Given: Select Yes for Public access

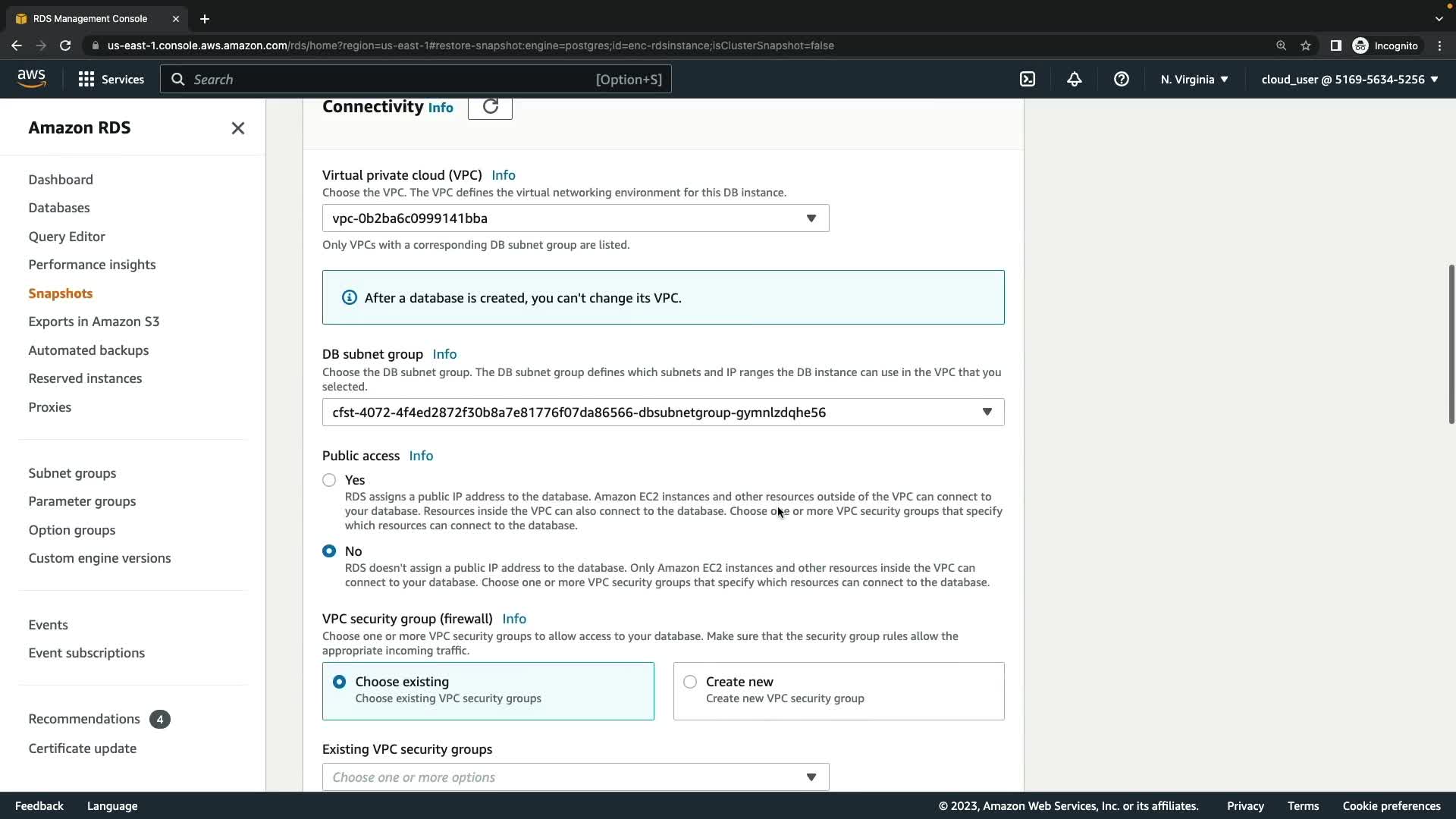Looking at the screenshot, I should [329, 480].
